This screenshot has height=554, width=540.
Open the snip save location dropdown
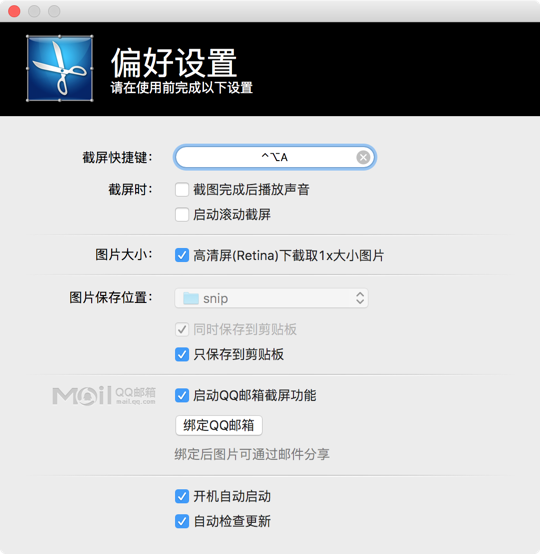click(271, 298)
